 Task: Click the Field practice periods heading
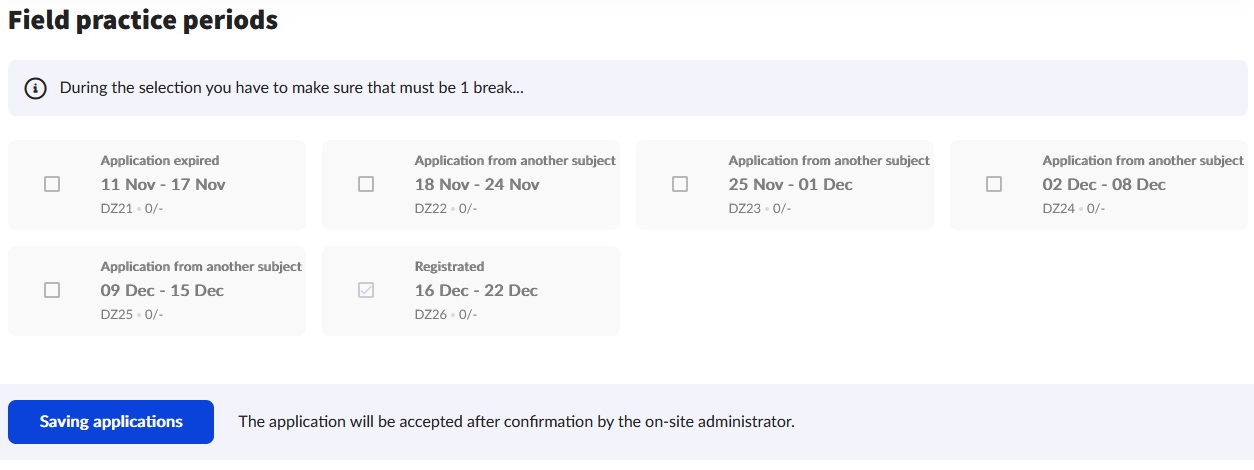point(143,20)
